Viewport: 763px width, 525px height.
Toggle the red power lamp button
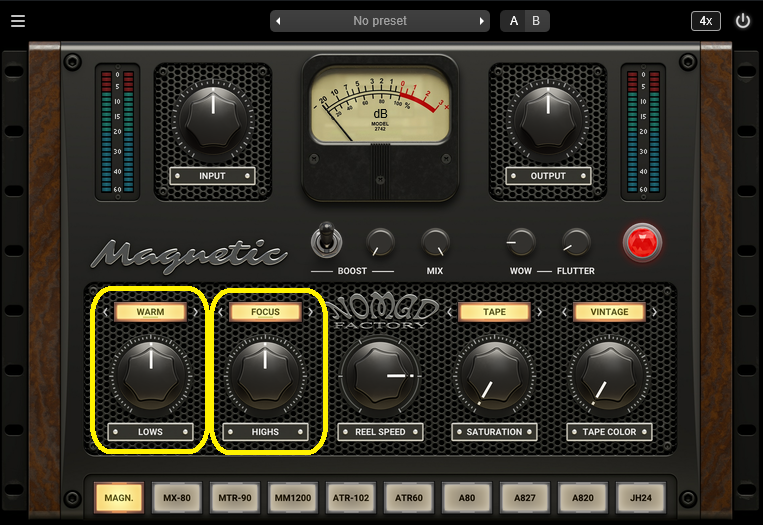(642, 242)
